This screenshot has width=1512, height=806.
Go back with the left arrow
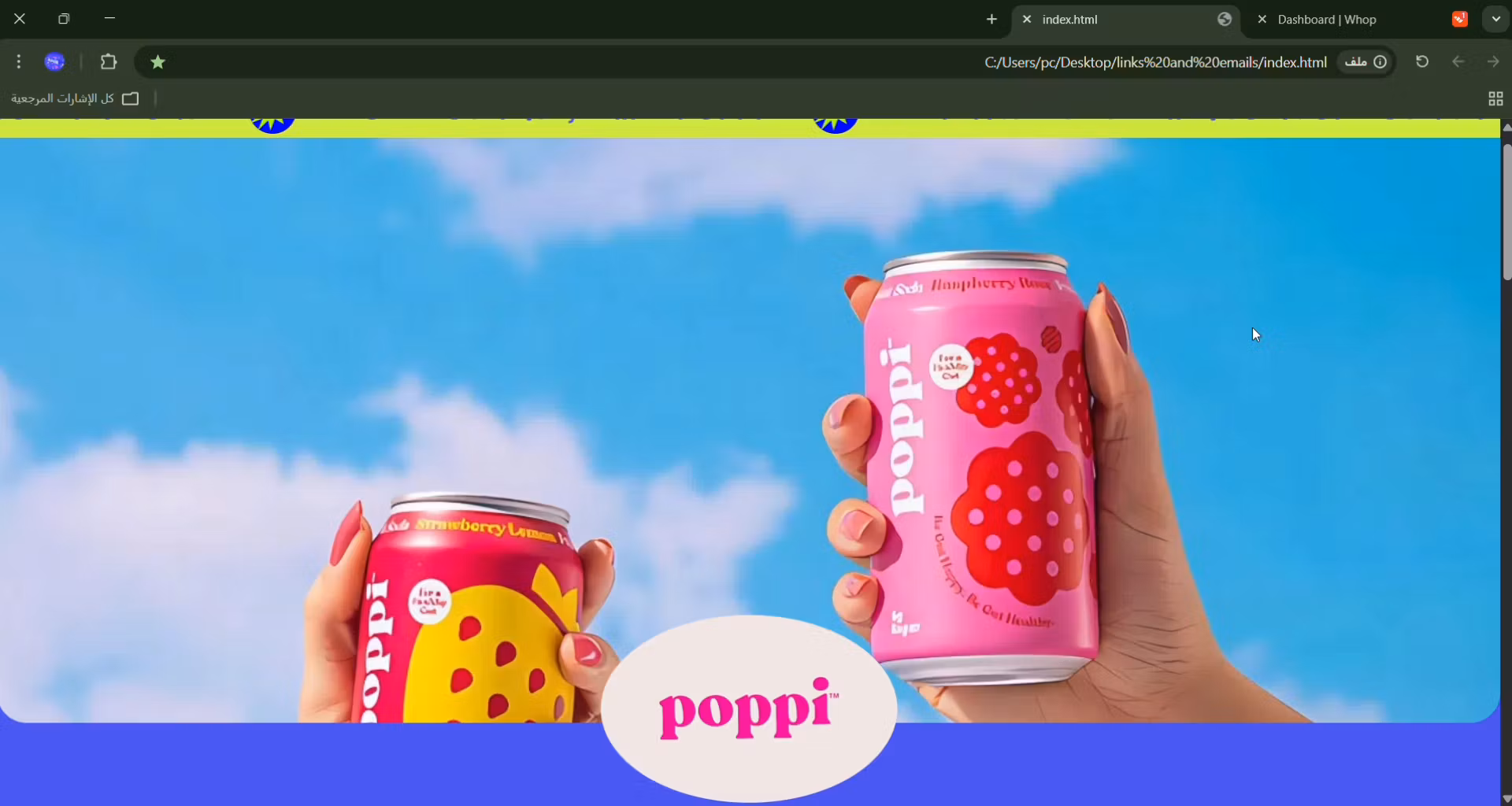tap(1458, 61)
